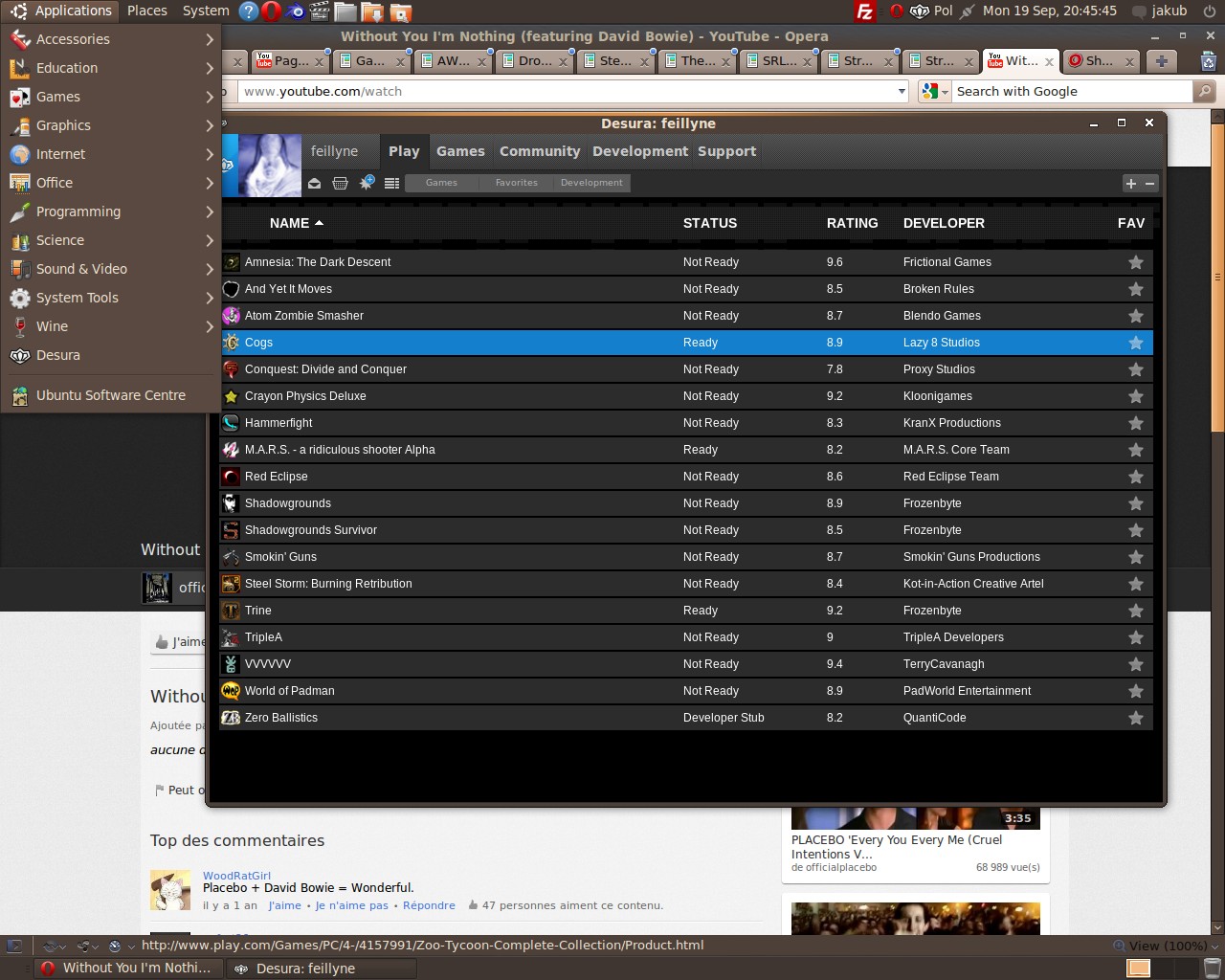Image resolution: width=1225 pixels, height=980 pixels.
Task: Sort the Desura list by NAME column
Action: pos(296,223)
